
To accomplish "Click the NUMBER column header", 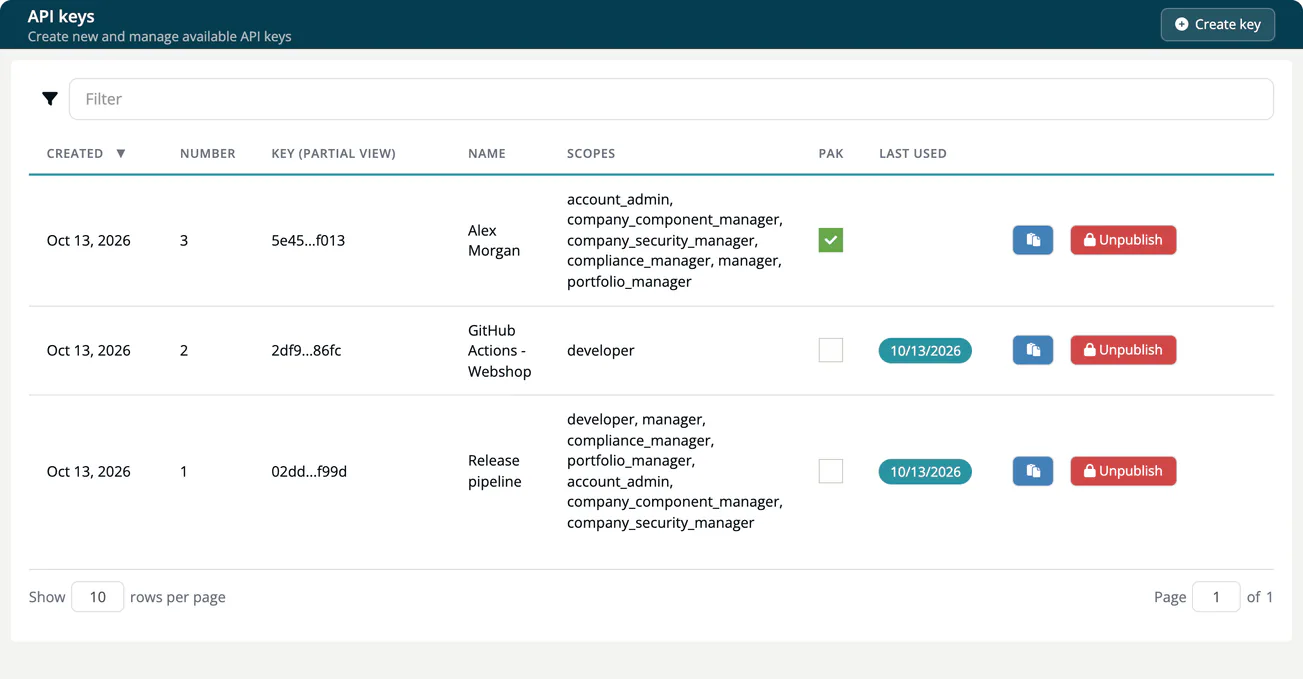I will 208,153.
